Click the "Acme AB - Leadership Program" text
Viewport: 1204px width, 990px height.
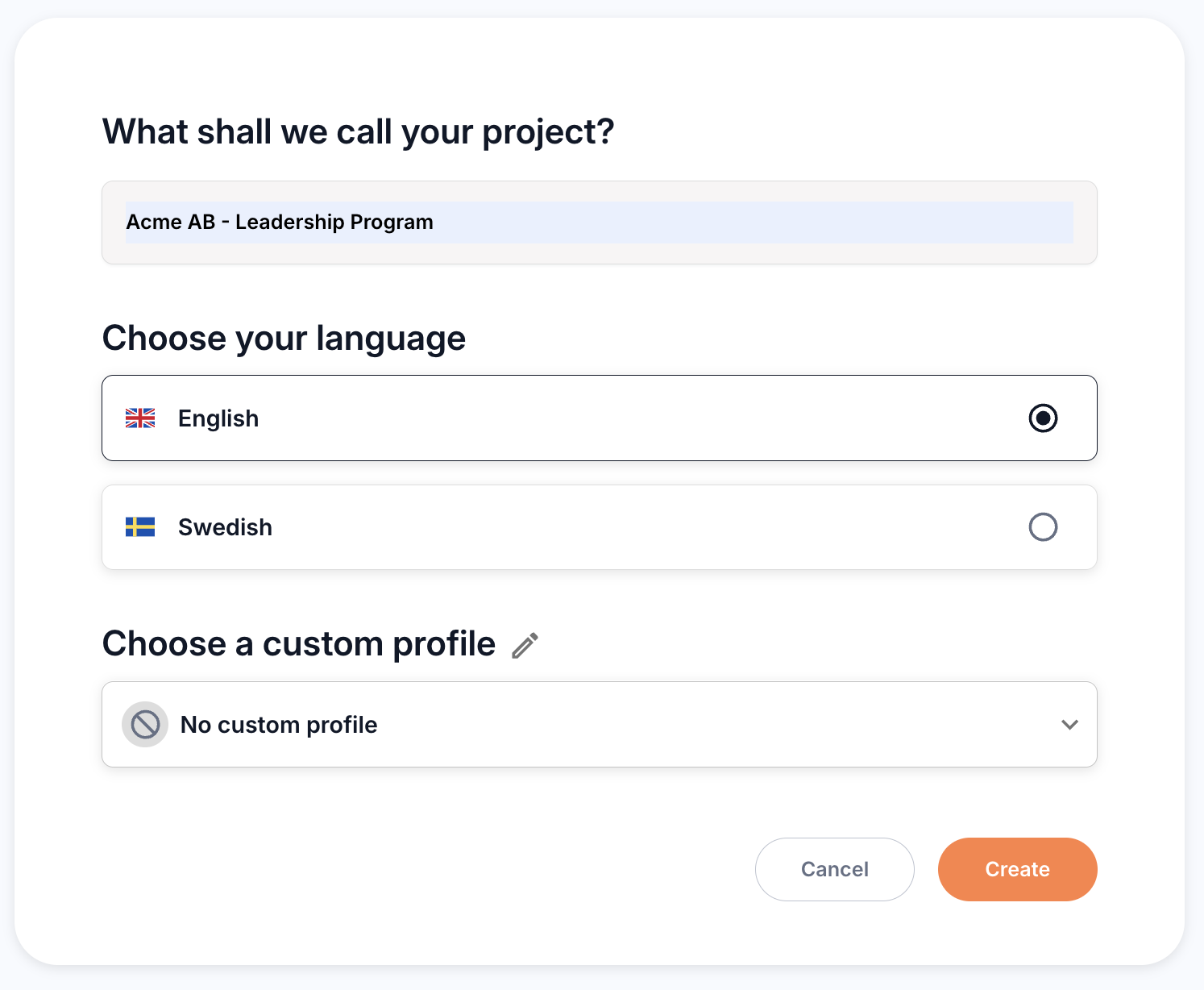280,223
